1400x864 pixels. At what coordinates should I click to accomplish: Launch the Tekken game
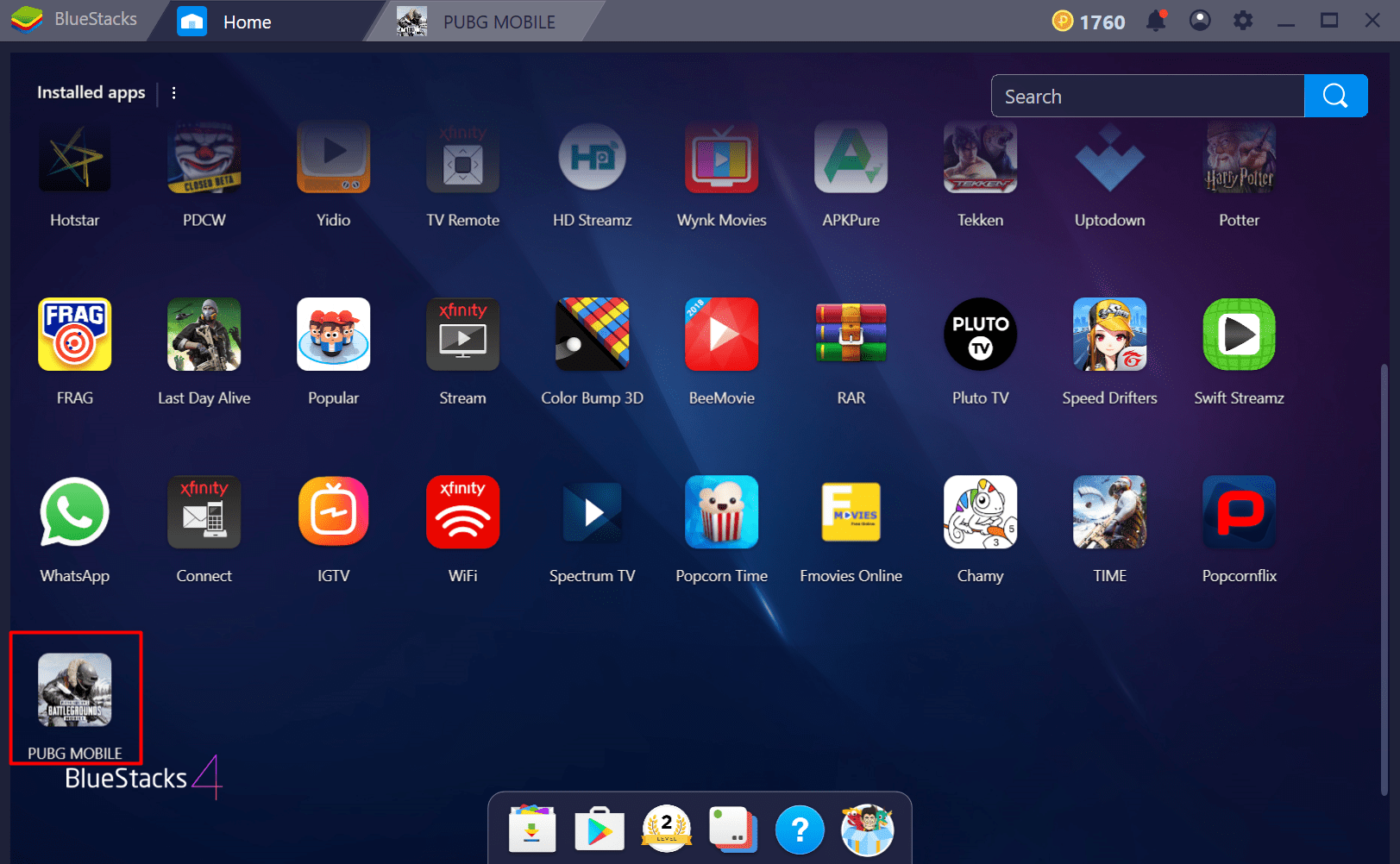(x=981, y=157)
